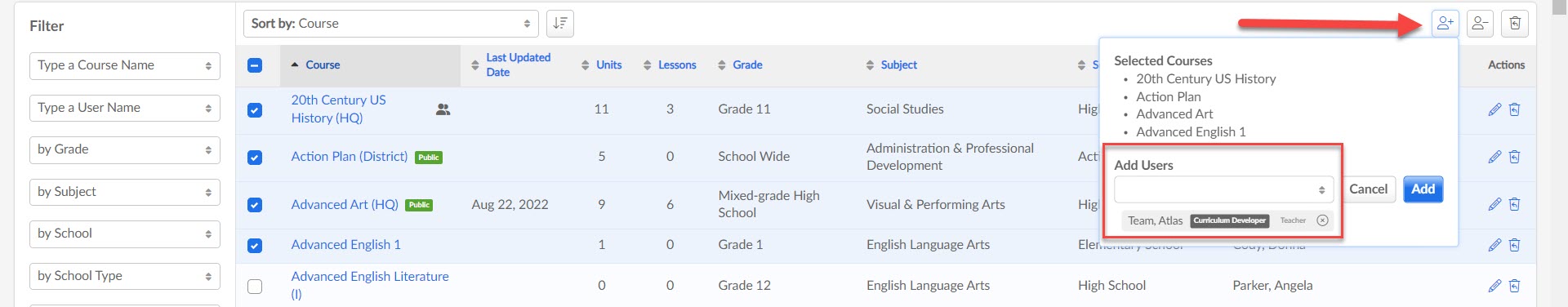Image resolution: width=1568 pixels, height=307 pixels.
Task: Click Cancel in Add Users popup
Action: [1368, 189]
